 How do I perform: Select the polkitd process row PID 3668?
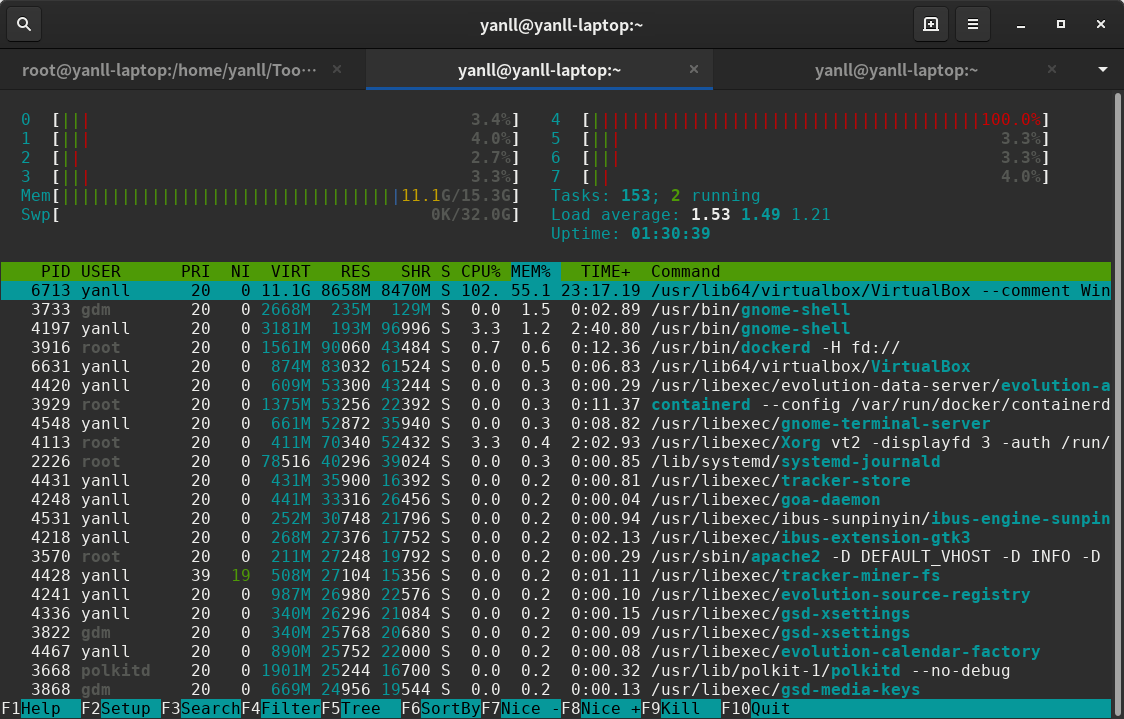tap(556, 670)
